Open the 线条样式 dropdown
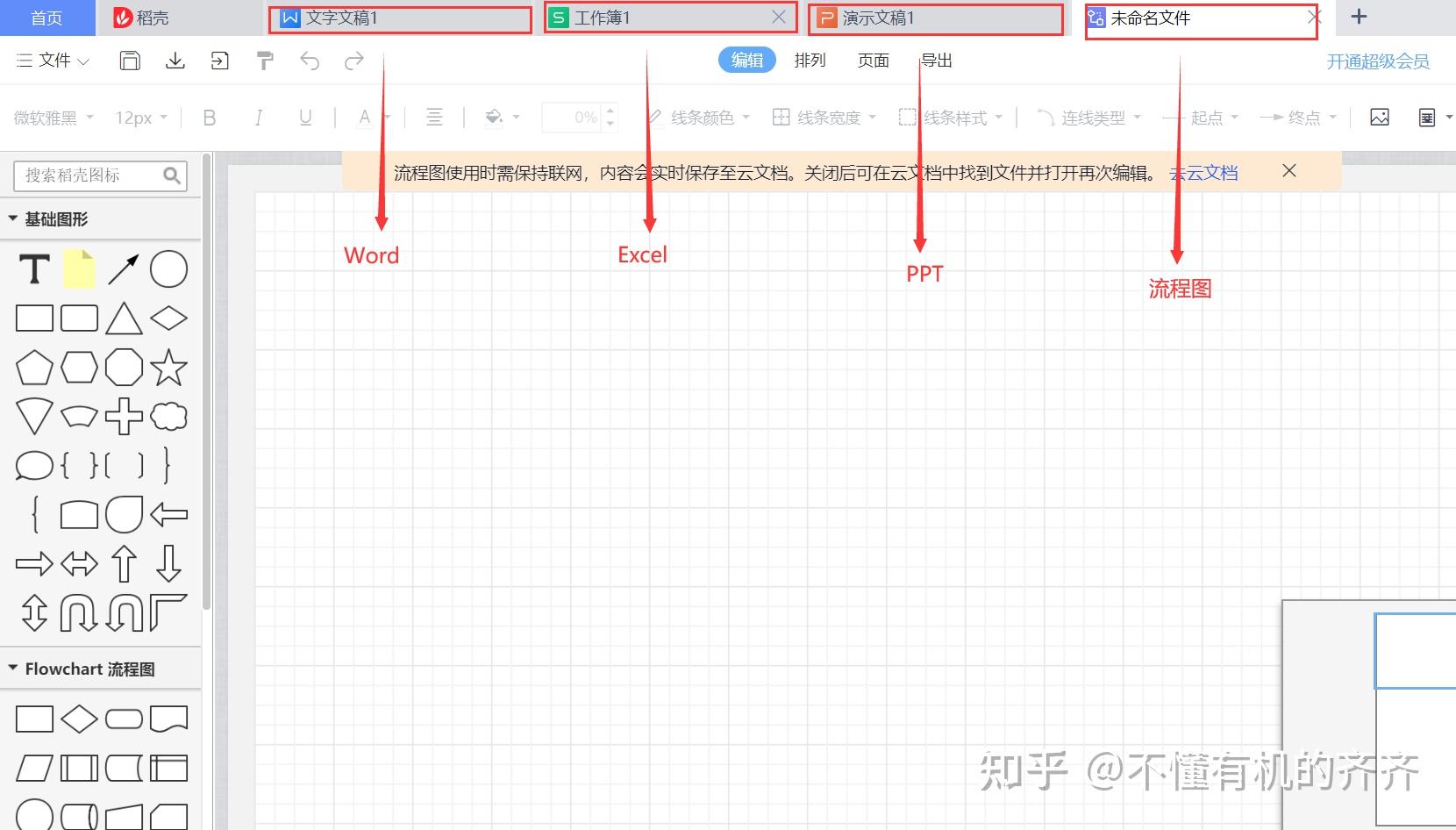Image resolution: width=1456 pixels, height=830 pixels. tap(951, 118)
